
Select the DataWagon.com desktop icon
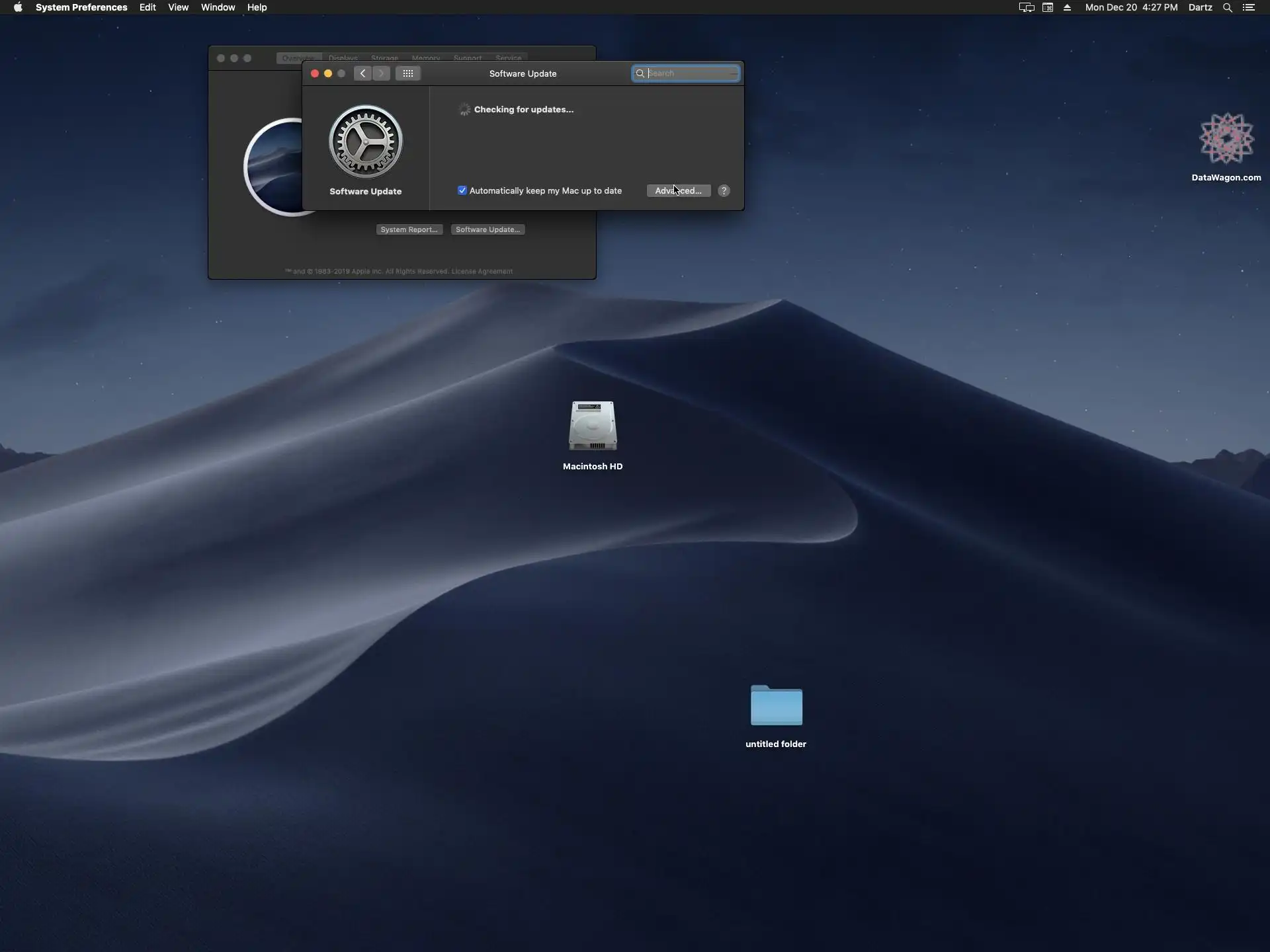pyautogui.click(x=1226, y=139)
